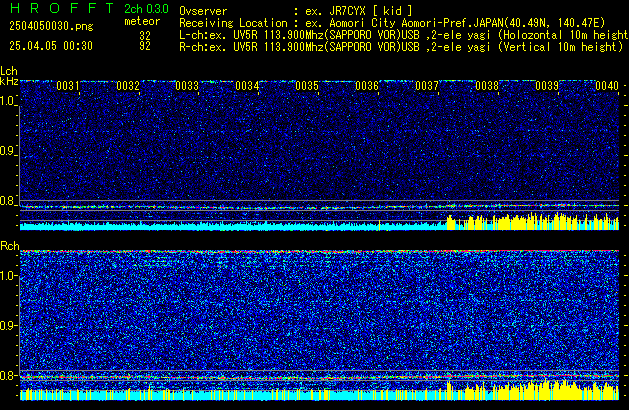
Task: Click the Ovserver line with JR7CYX
Action: [x=296, y=11]
